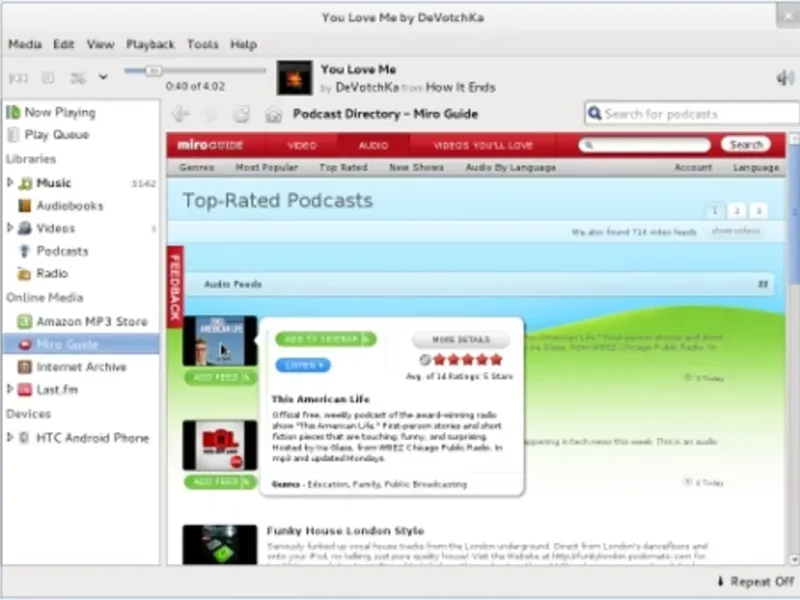Click the Miro Guide search box

point(644,145)
